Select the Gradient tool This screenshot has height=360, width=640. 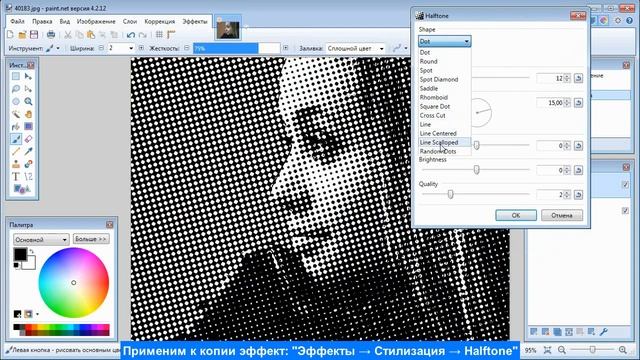pos(28,127)
